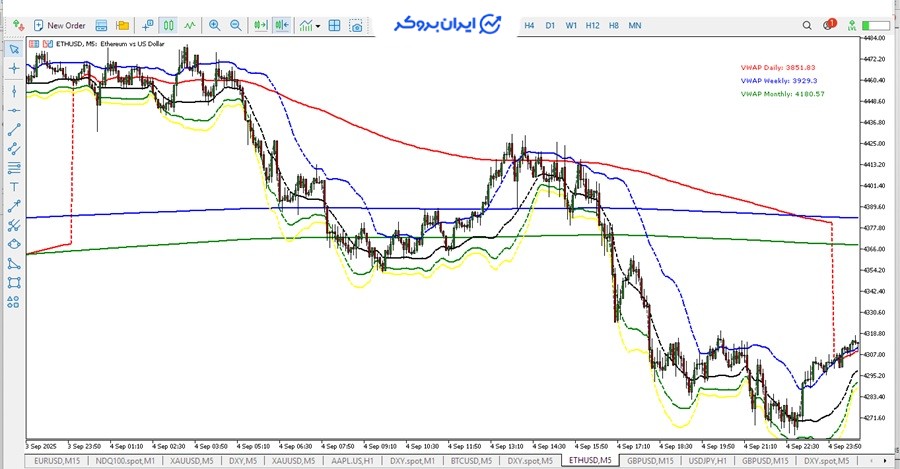The height and width of the screenshot is (469, 900).
Task: Click the red VWAP Daily label
Action: (779, 67)
